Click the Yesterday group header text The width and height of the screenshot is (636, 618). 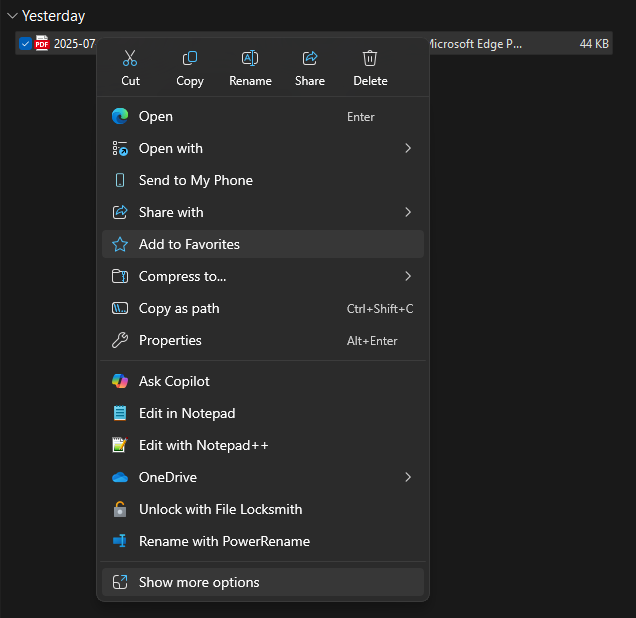(54, 16)
